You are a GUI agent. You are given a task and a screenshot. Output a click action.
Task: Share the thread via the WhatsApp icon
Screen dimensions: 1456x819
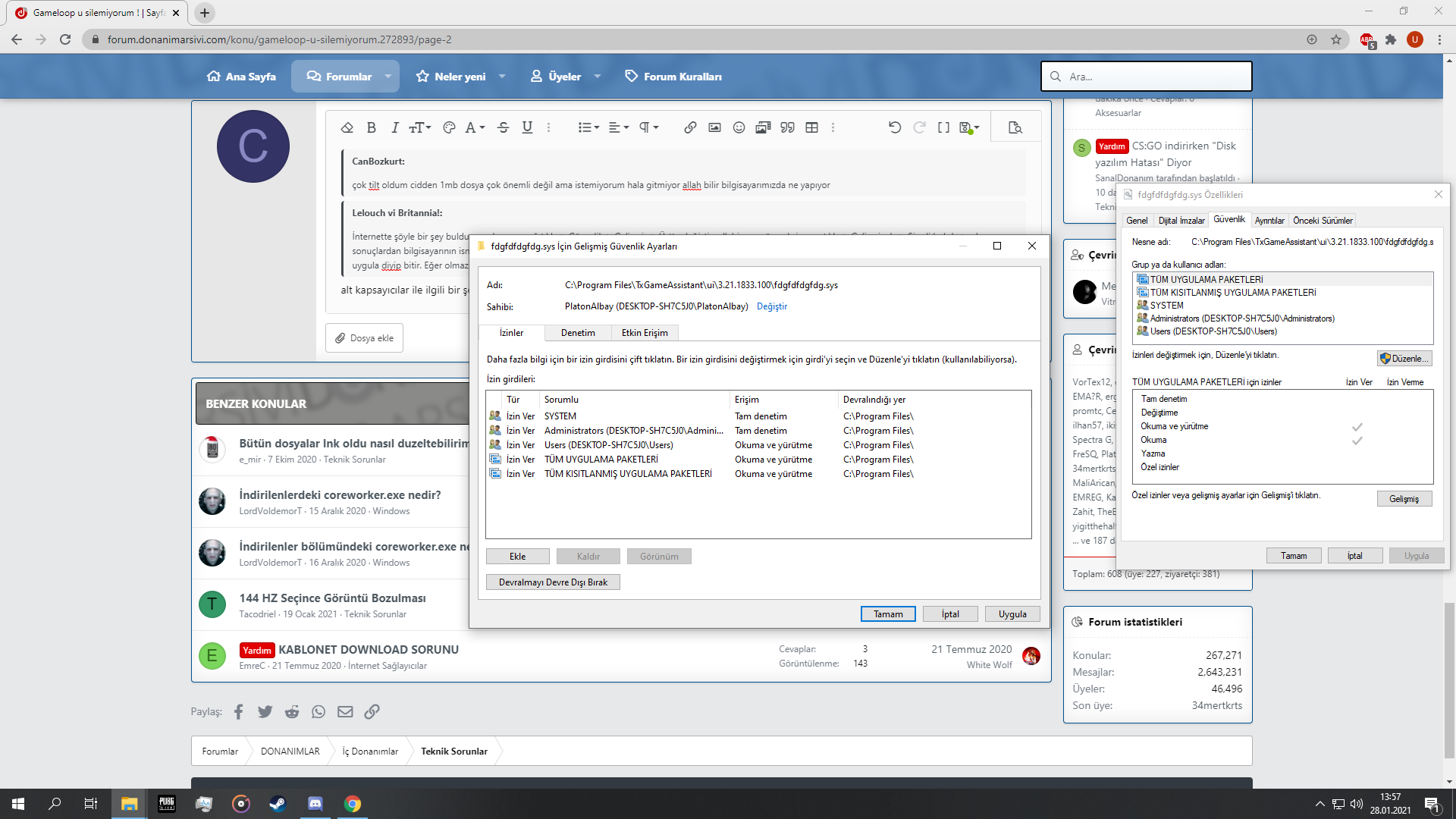318,711
